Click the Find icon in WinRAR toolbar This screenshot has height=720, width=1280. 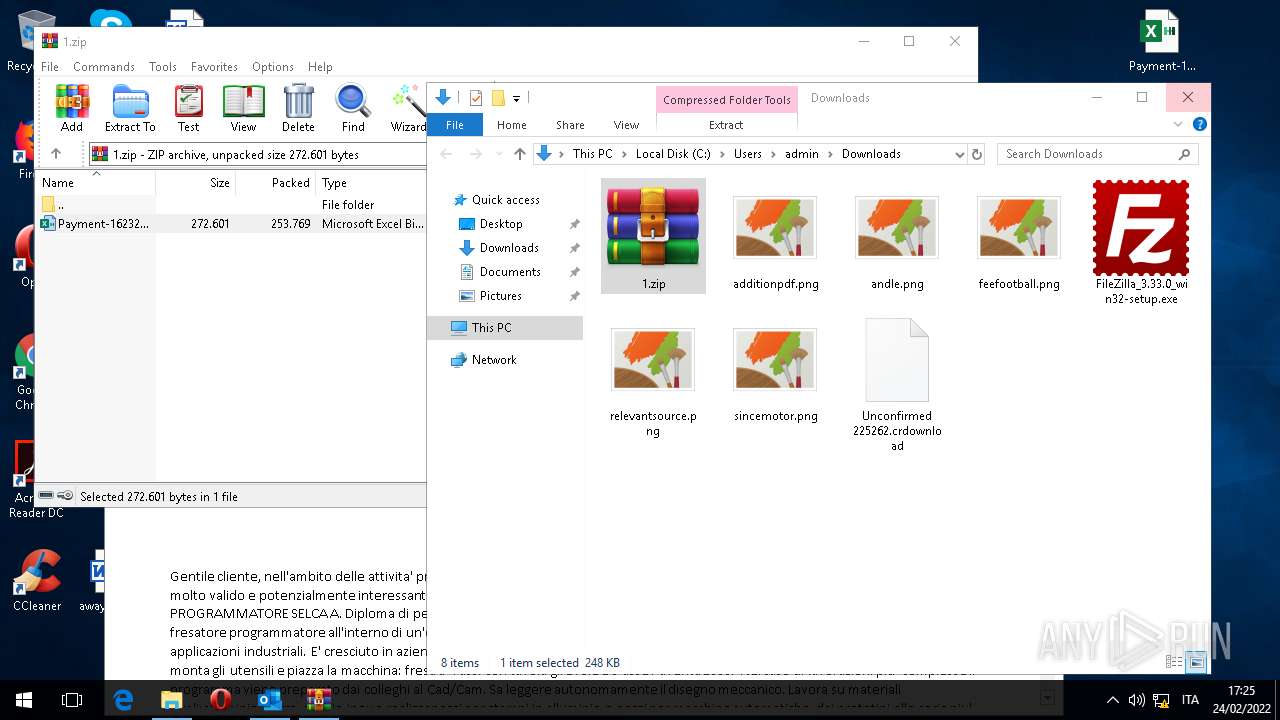point(353,107)
